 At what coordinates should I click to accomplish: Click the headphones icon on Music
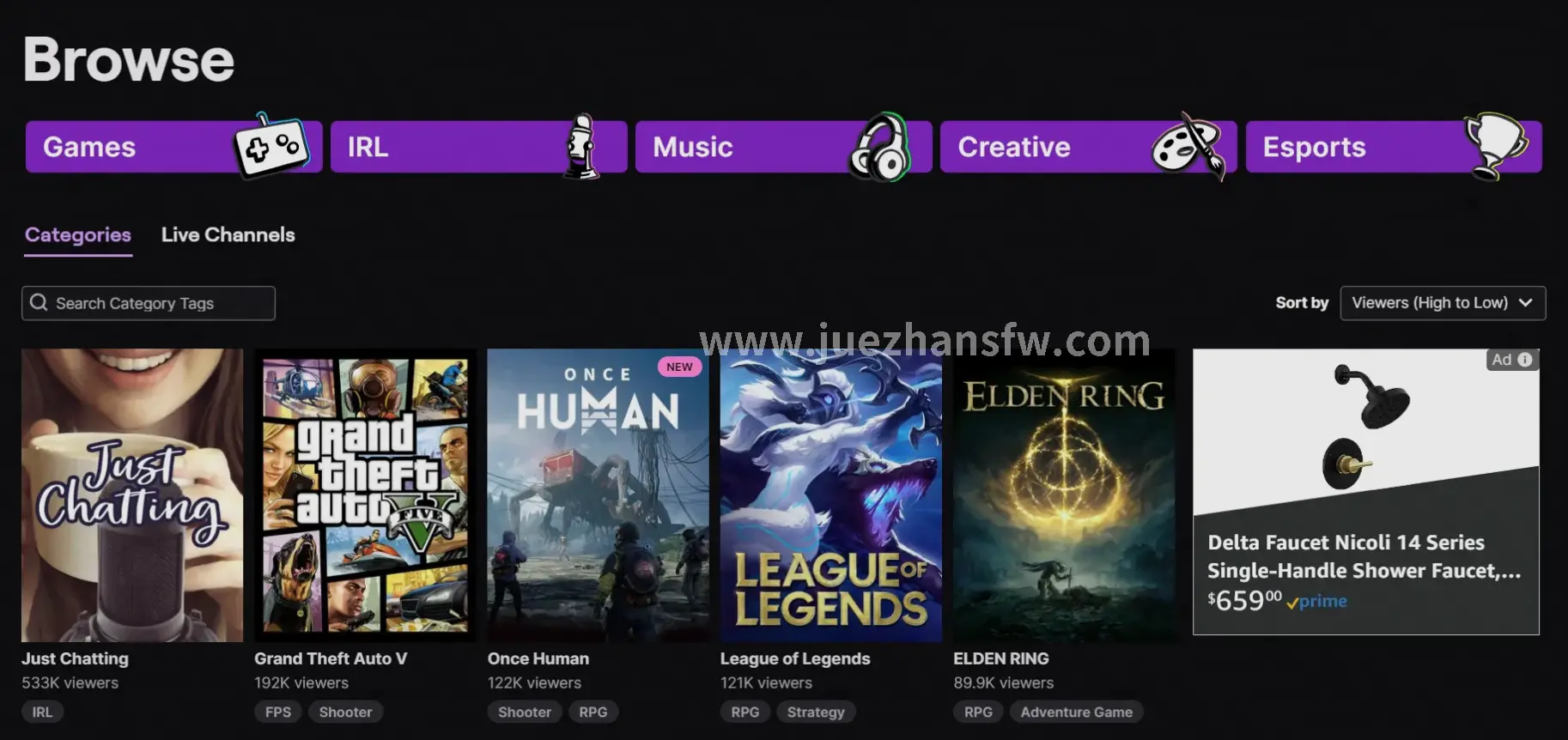(879, 147)
